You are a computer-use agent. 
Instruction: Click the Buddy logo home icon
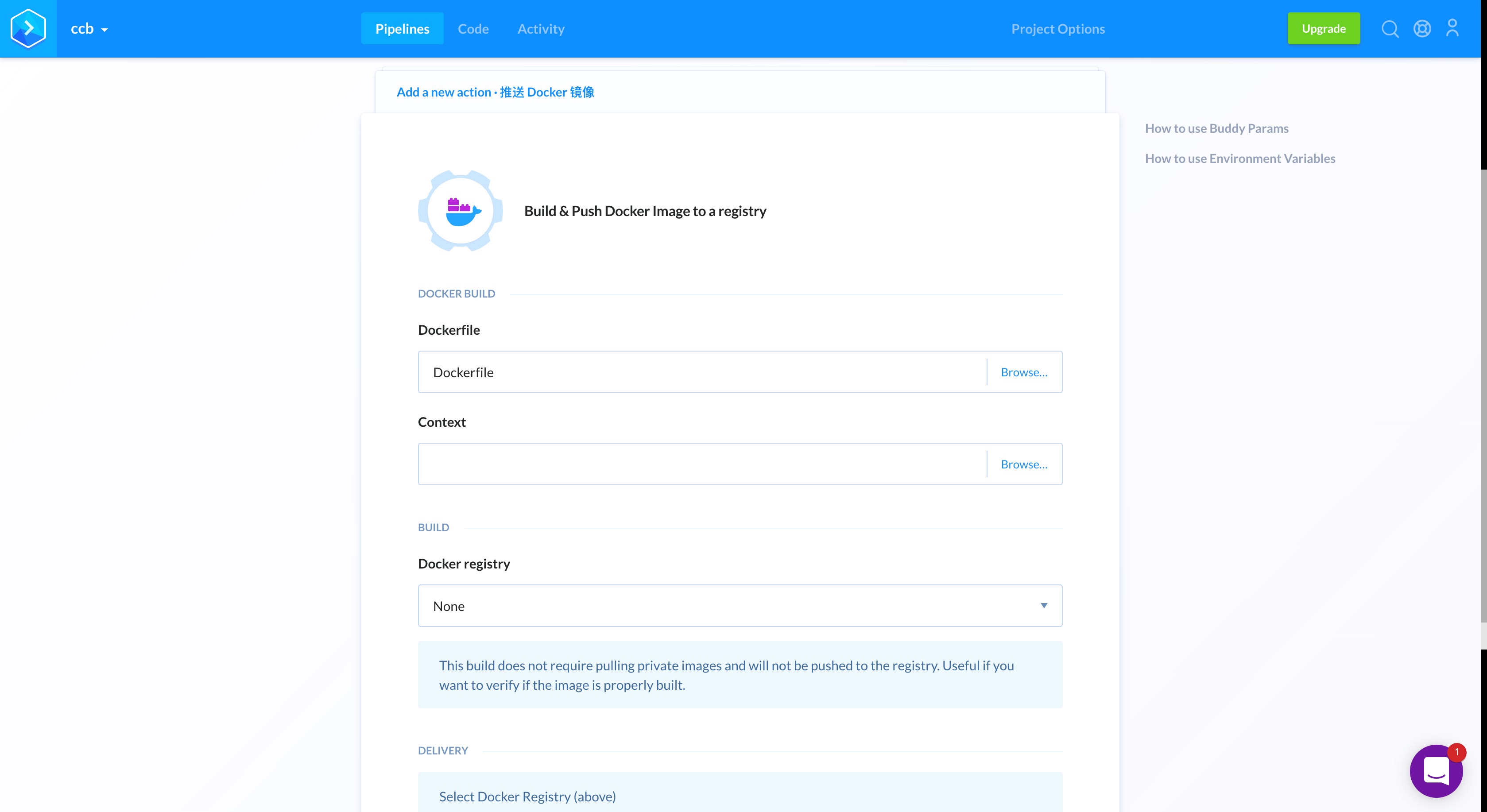28,28
